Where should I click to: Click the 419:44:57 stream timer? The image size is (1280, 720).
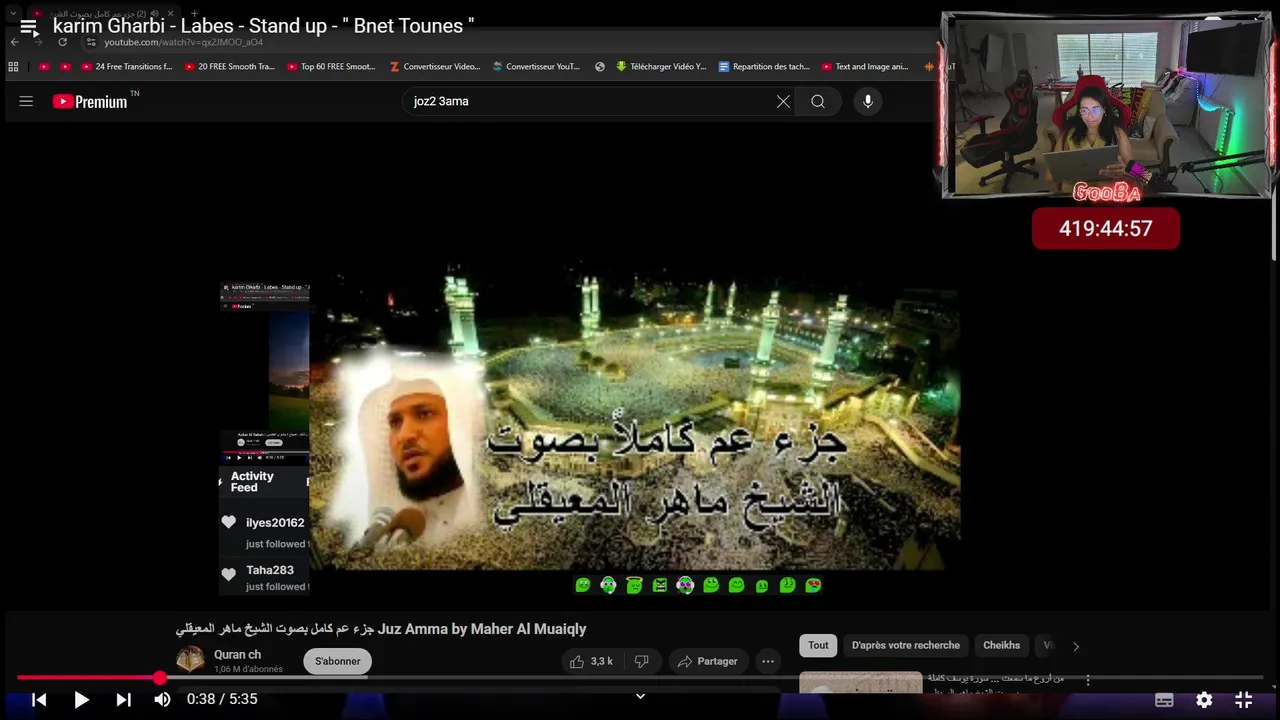(x=1106, y=228)
